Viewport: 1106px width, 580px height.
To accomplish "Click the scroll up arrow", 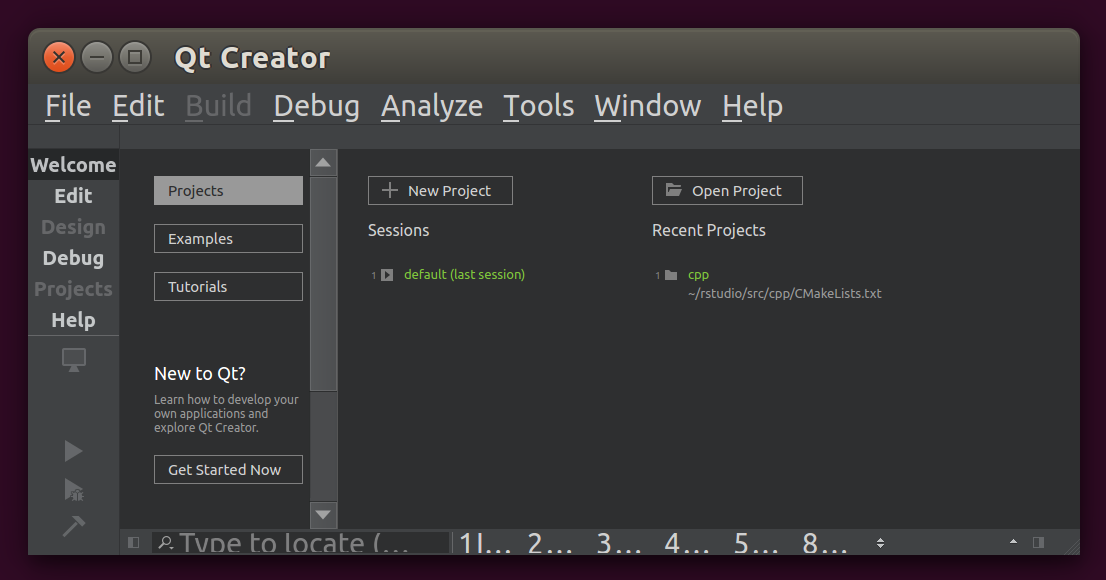I will (323, 163).
